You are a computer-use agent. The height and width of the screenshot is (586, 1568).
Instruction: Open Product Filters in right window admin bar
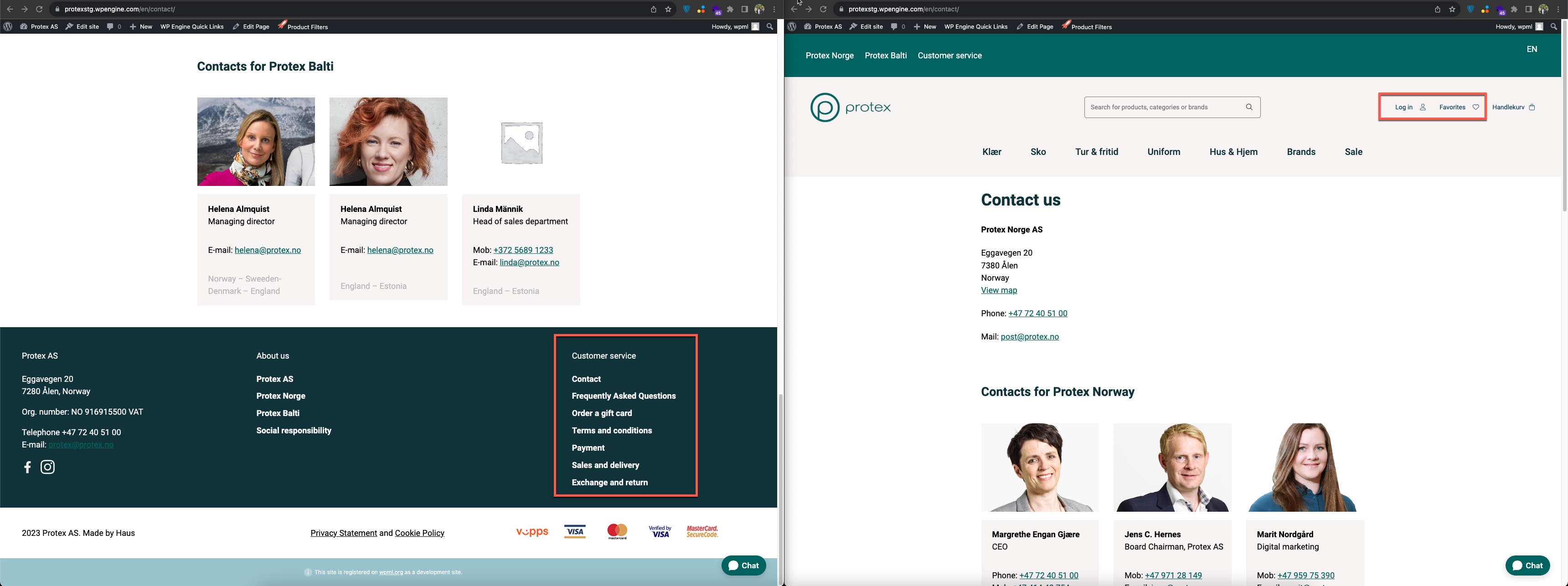point(1087,26)
